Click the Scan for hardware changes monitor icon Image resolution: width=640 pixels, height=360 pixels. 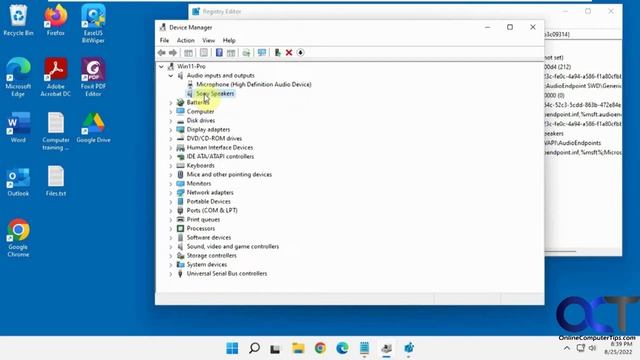[x=262, y=53]
